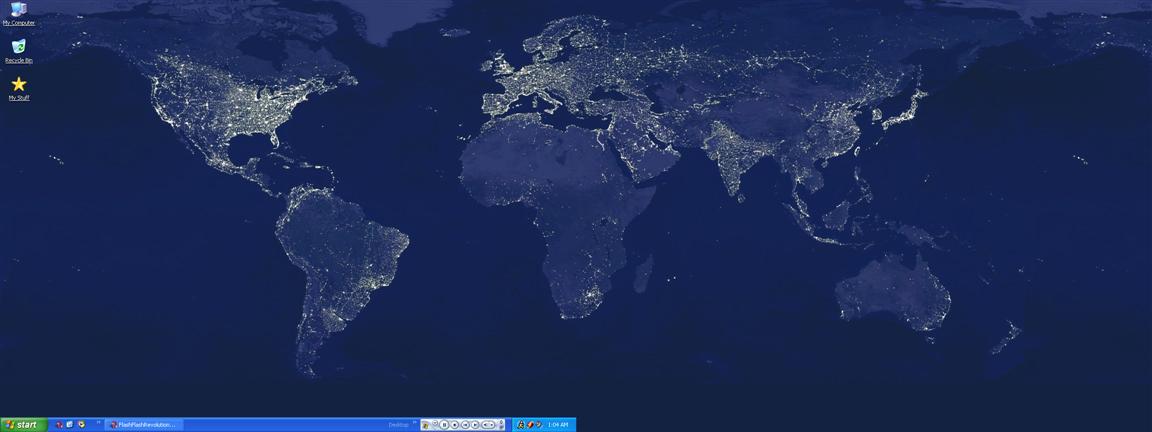The width and height of the screenshot is (1152, 432).
Task: Open the Desktop toolbar label
Action: coord(398,425)
